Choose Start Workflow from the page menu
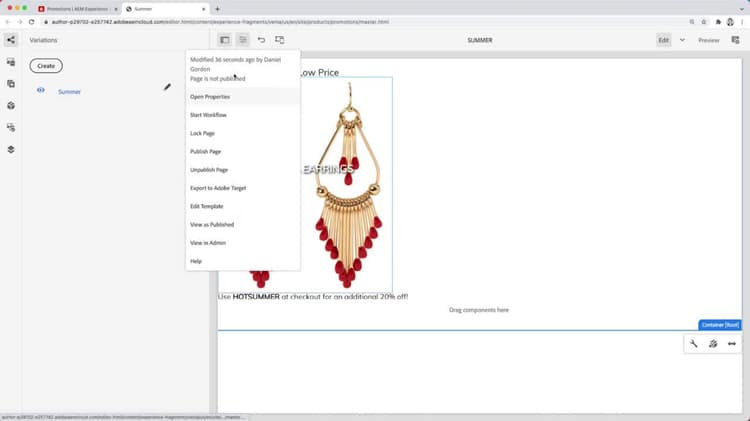This screenshot has height=421, width=750. (243, 115)
